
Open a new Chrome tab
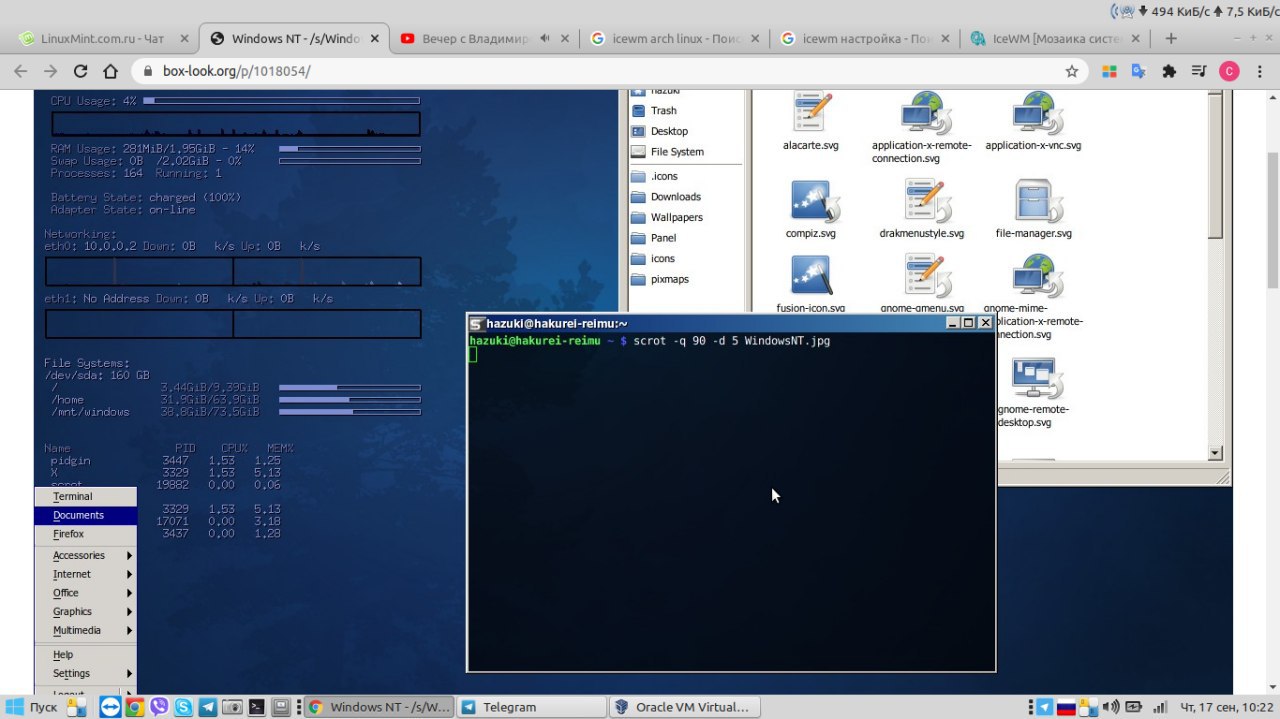[1171, 38]
